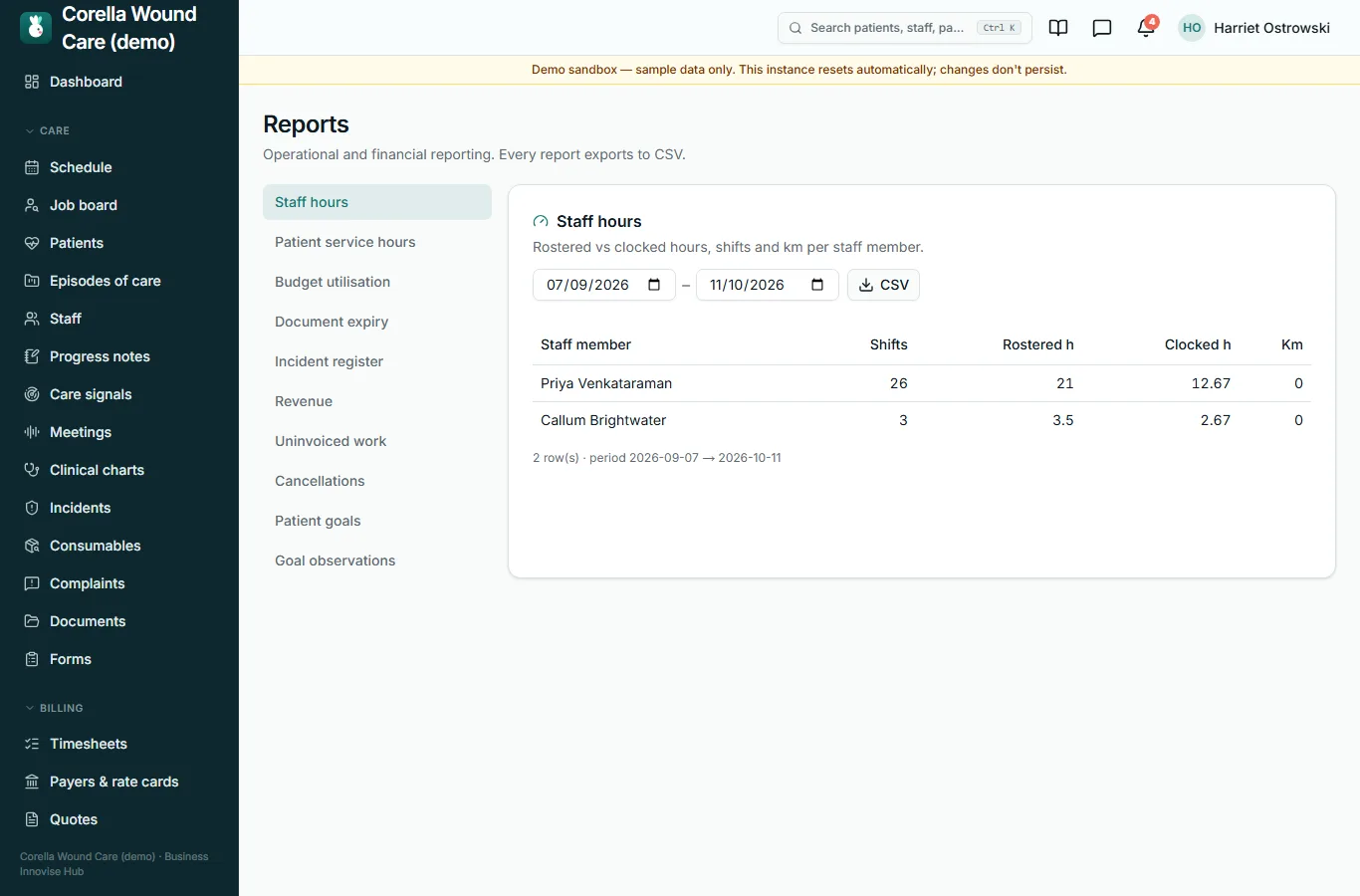The height and width of the screenshot is (896, 1360).
Task: Click the Forms clipboard icon
Action: (x=32, y=659)
